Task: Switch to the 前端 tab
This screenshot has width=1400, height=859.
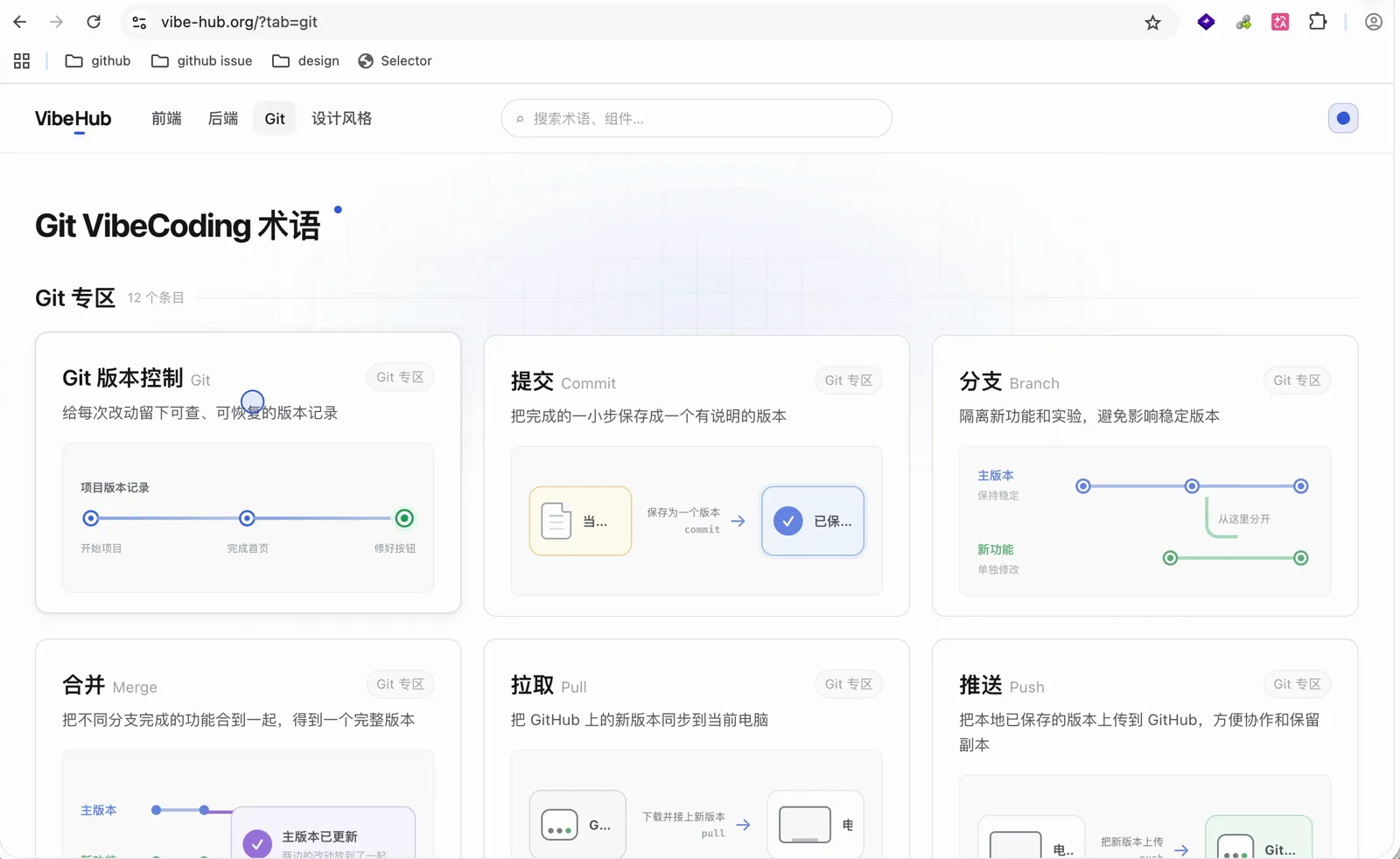Action: point(166,118)
